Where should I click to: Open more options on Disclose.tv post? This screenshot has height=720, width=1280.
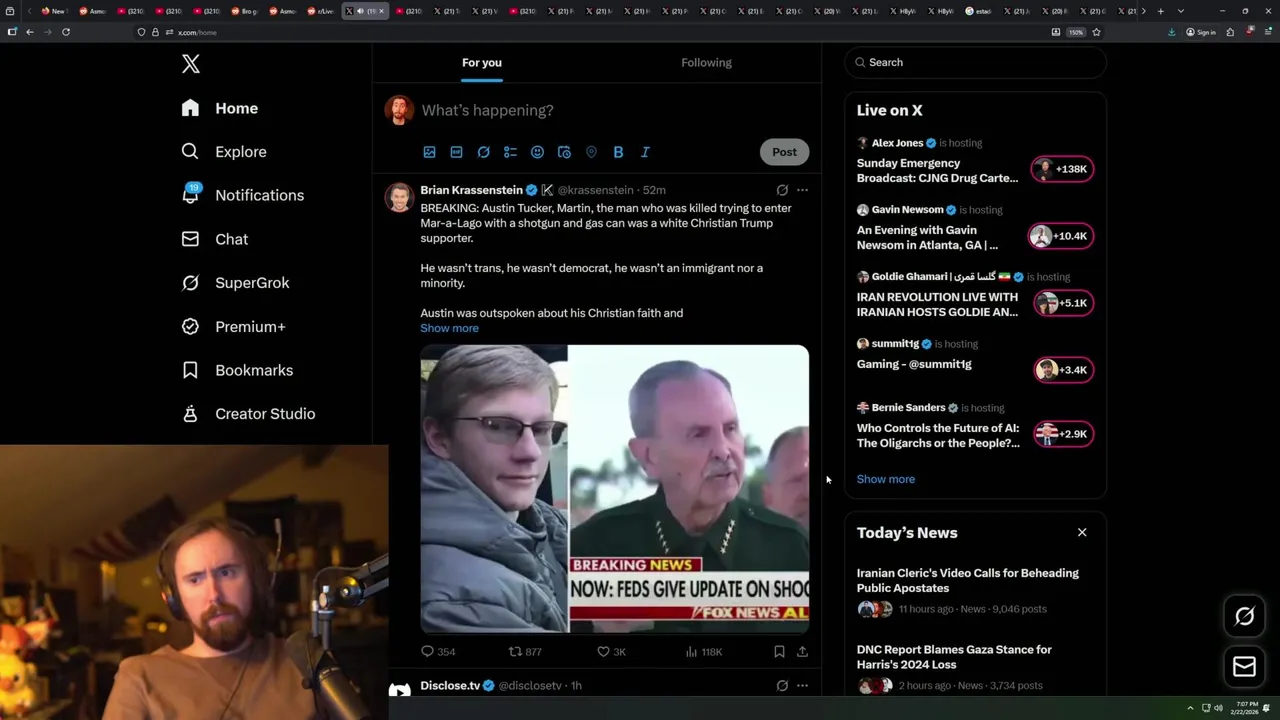[x=802, y=686]
